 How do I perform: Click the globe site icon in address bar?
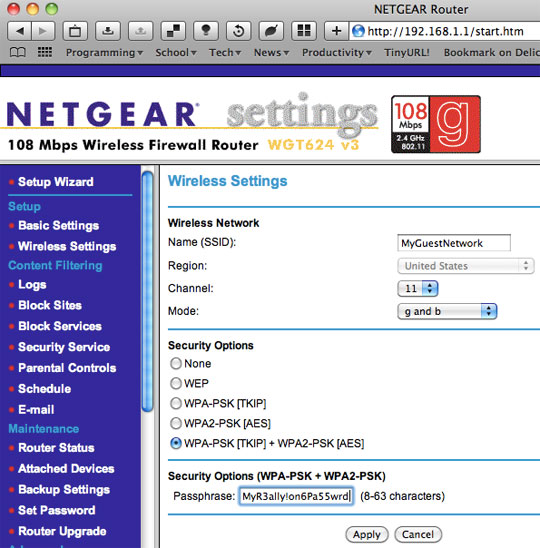[358, 31]
